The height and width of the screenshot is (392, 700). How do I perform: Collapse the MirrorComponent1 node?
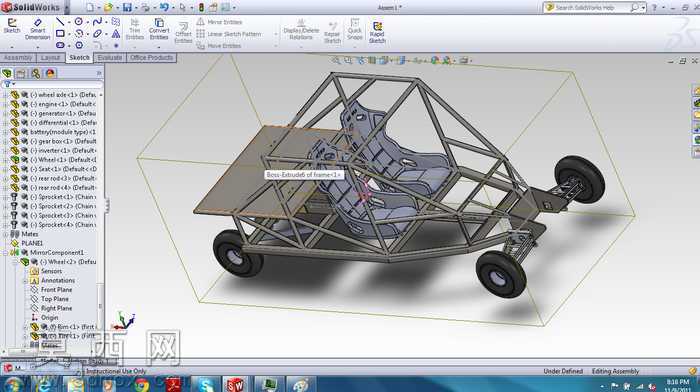coord(5,253)
